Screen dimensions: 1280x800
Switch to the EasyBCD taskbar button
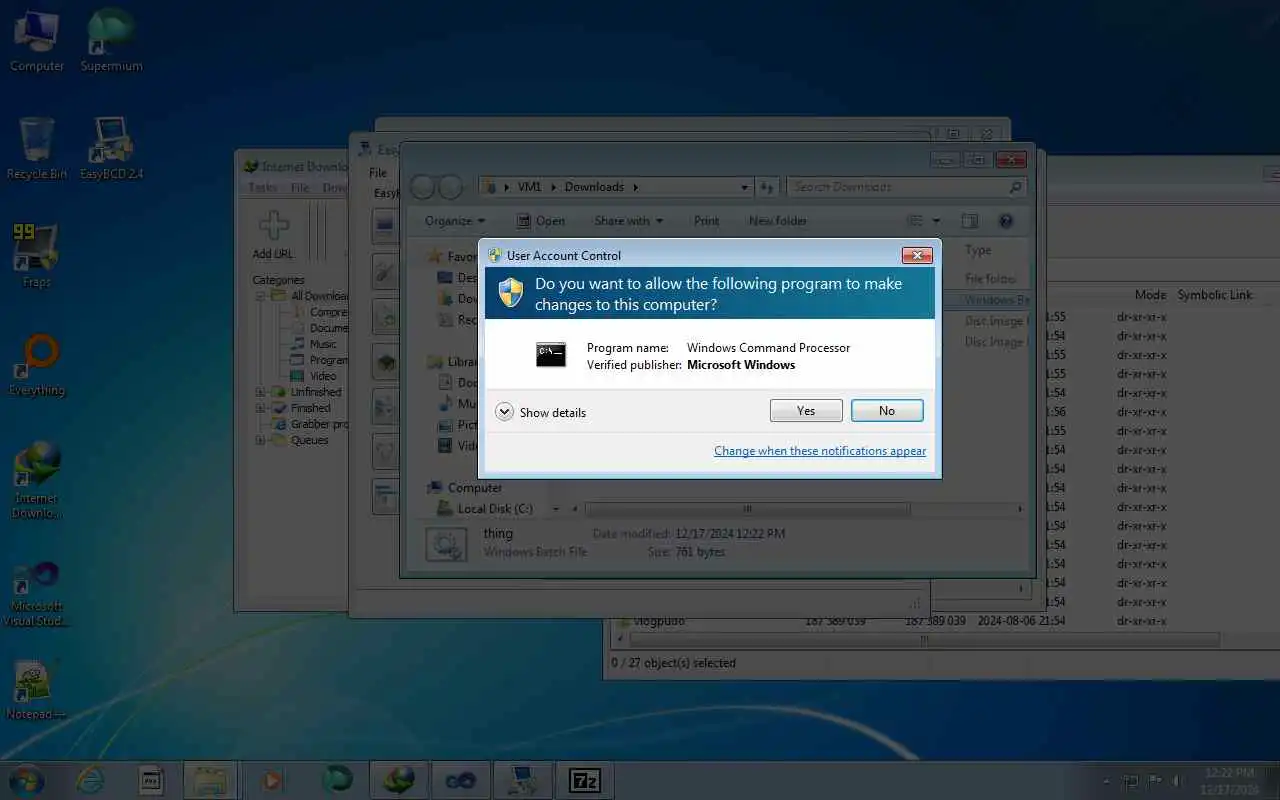click(523, 780)
